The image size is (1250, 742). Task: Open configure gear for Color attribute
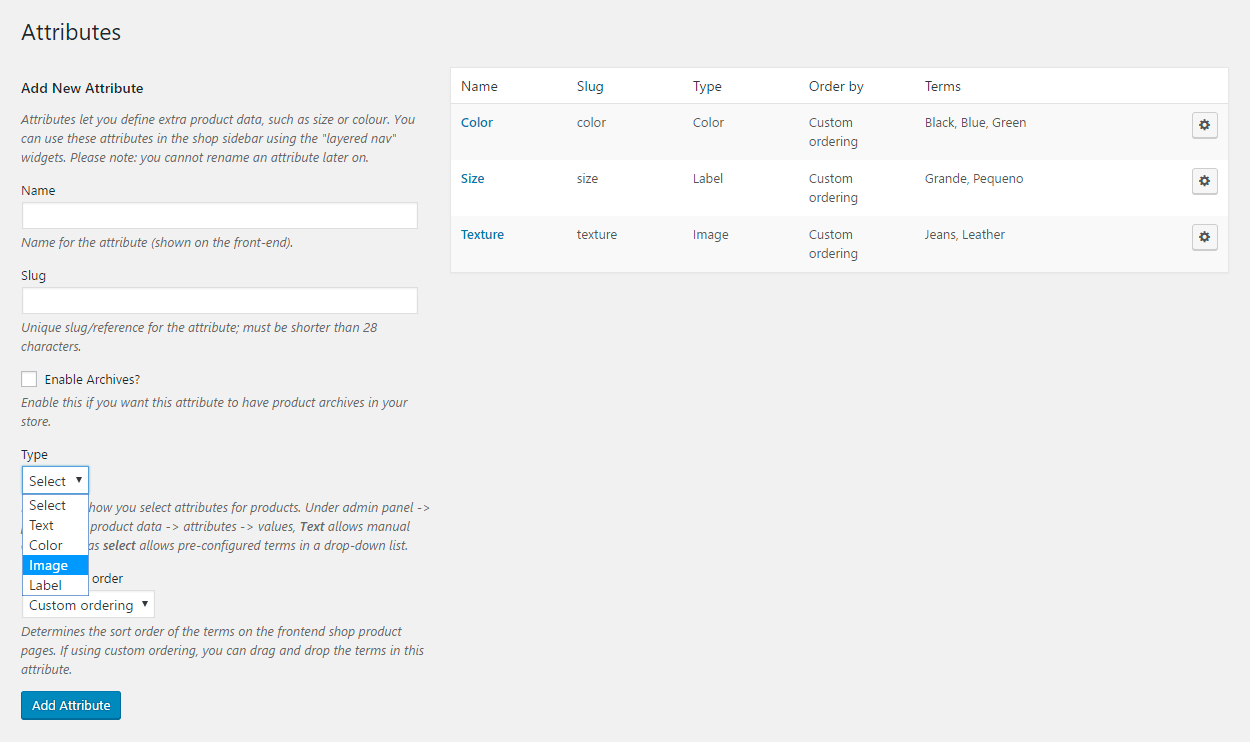point(1204,125)
